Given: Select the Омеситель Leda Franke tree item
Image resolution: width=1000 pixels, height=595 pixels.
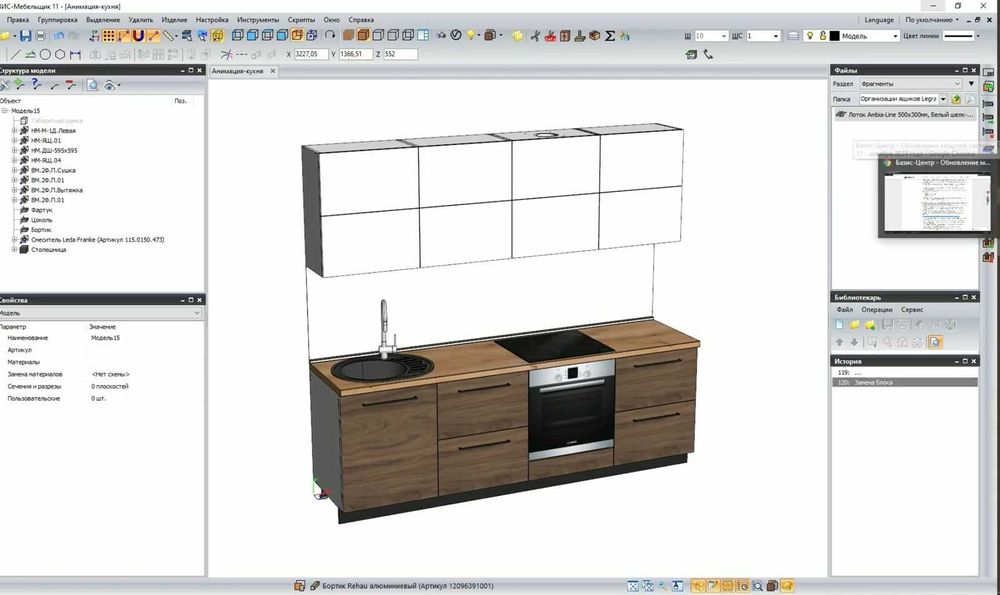Looking at the screenshot, I should 98,240.
